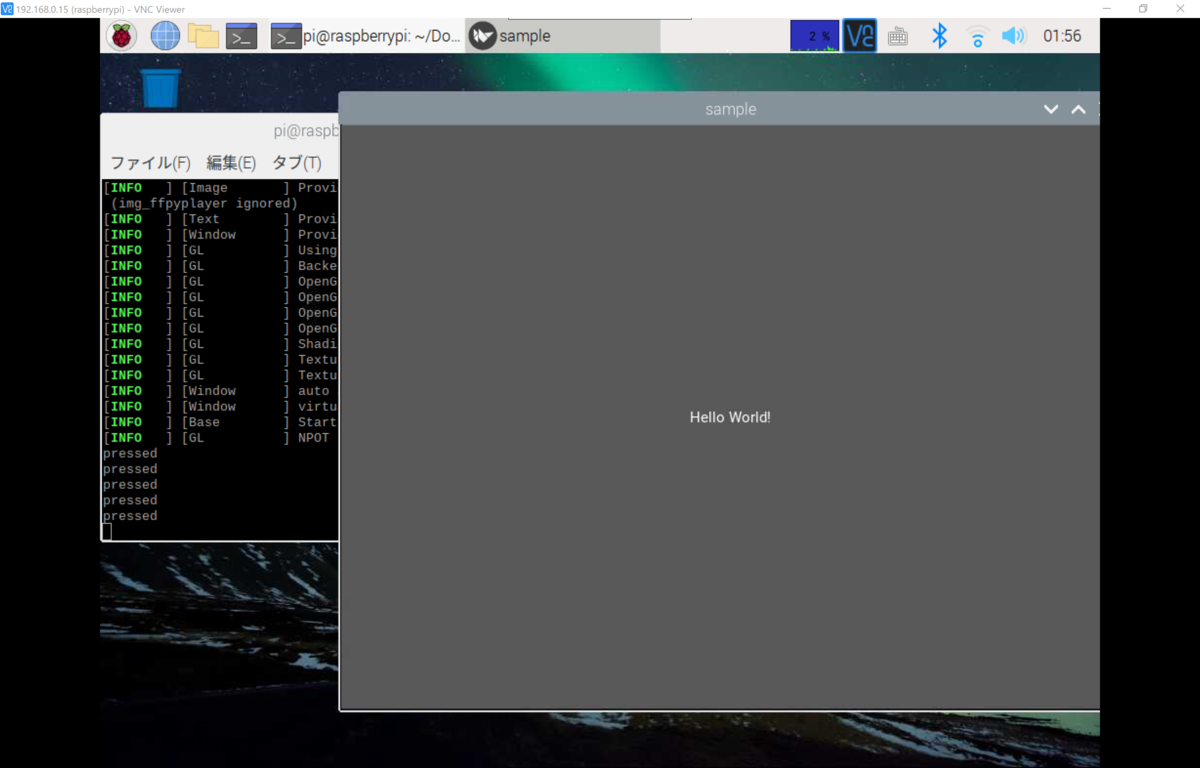Click the '[Text' log line in terminal
The image size is (1200, 768).
coord(220,219)
